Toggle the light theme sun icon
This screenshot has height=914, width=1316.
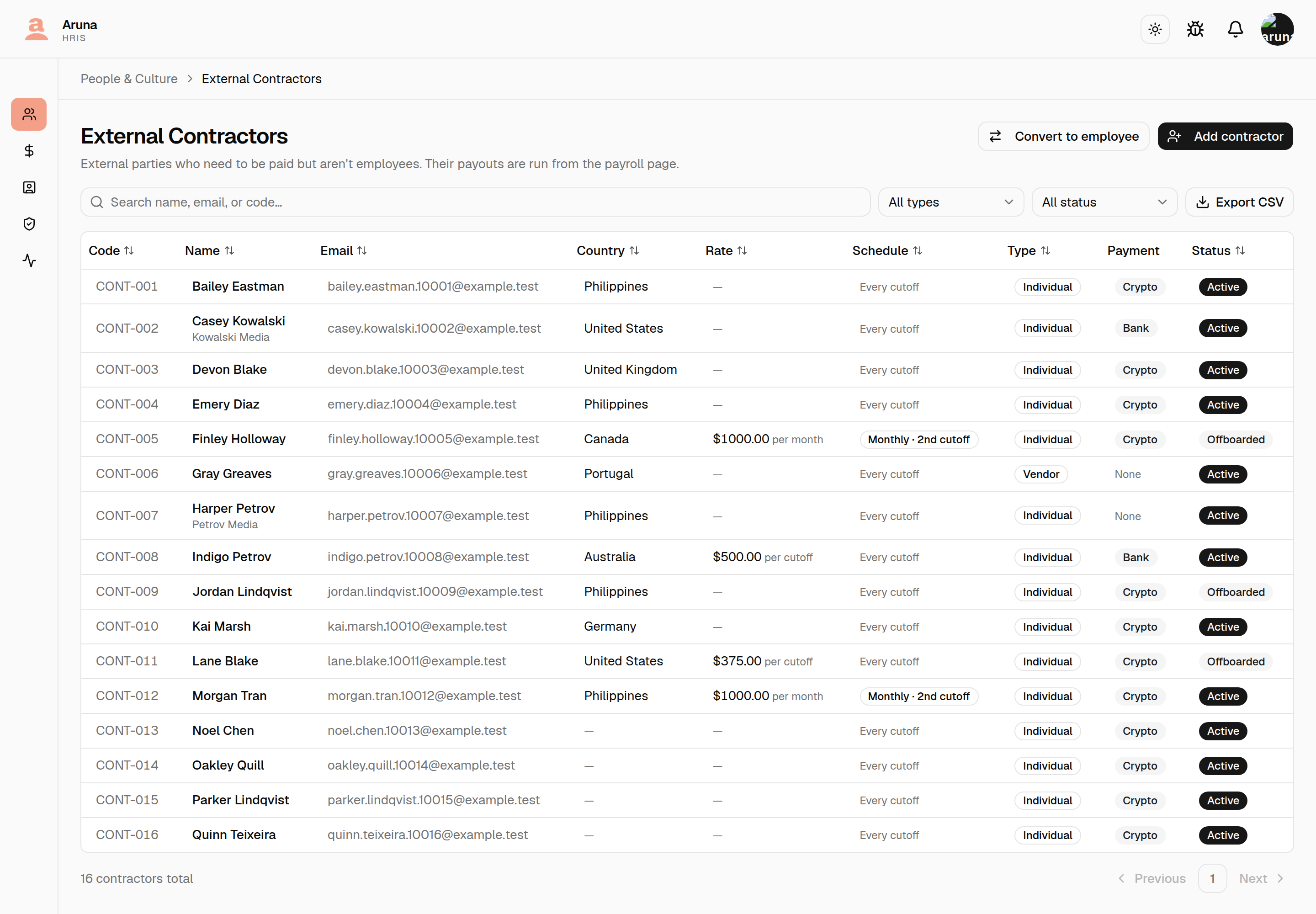(1155, 29)
